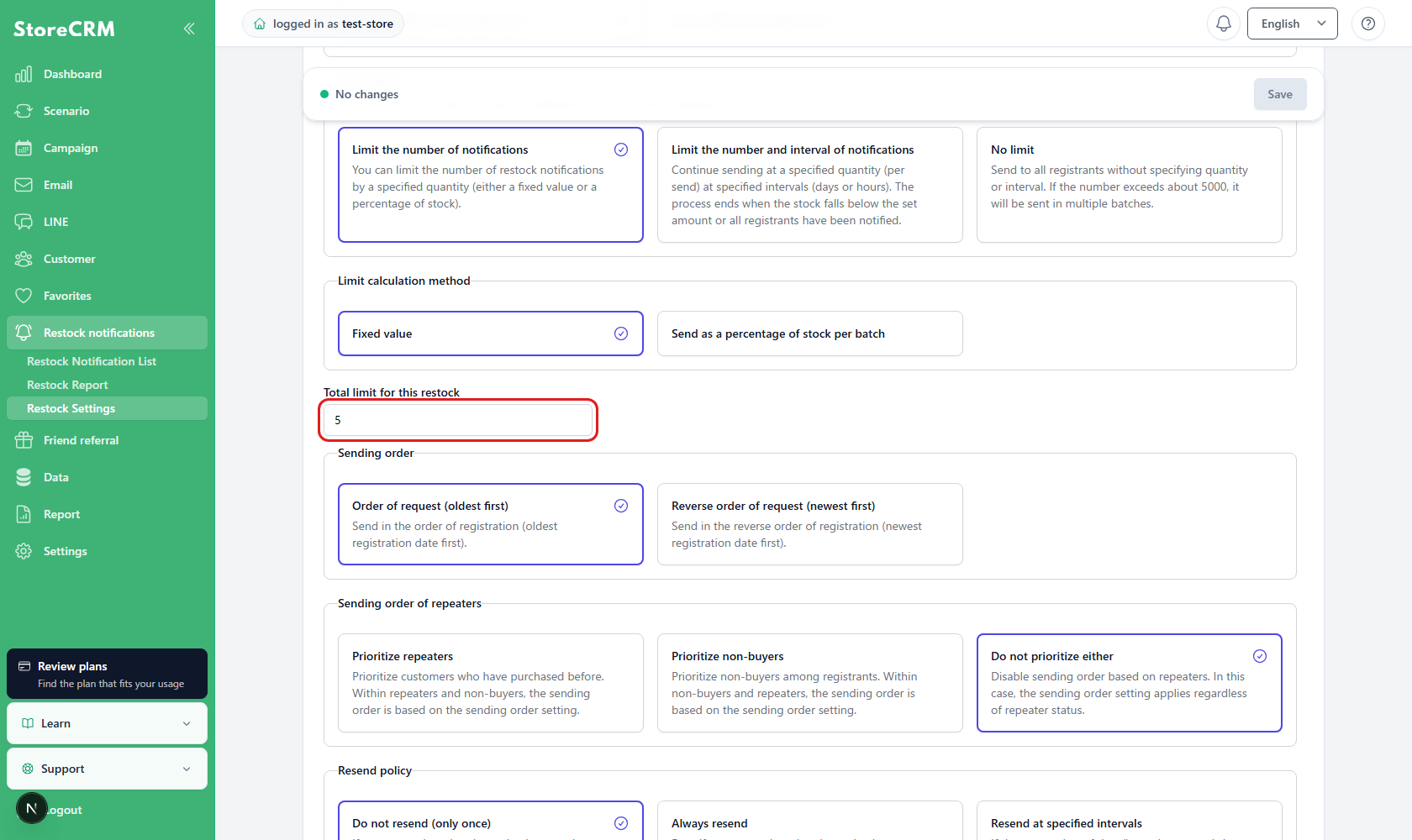Open Restock Notification List page
The width and height of the screenshot is (1412, 840).
92,361
